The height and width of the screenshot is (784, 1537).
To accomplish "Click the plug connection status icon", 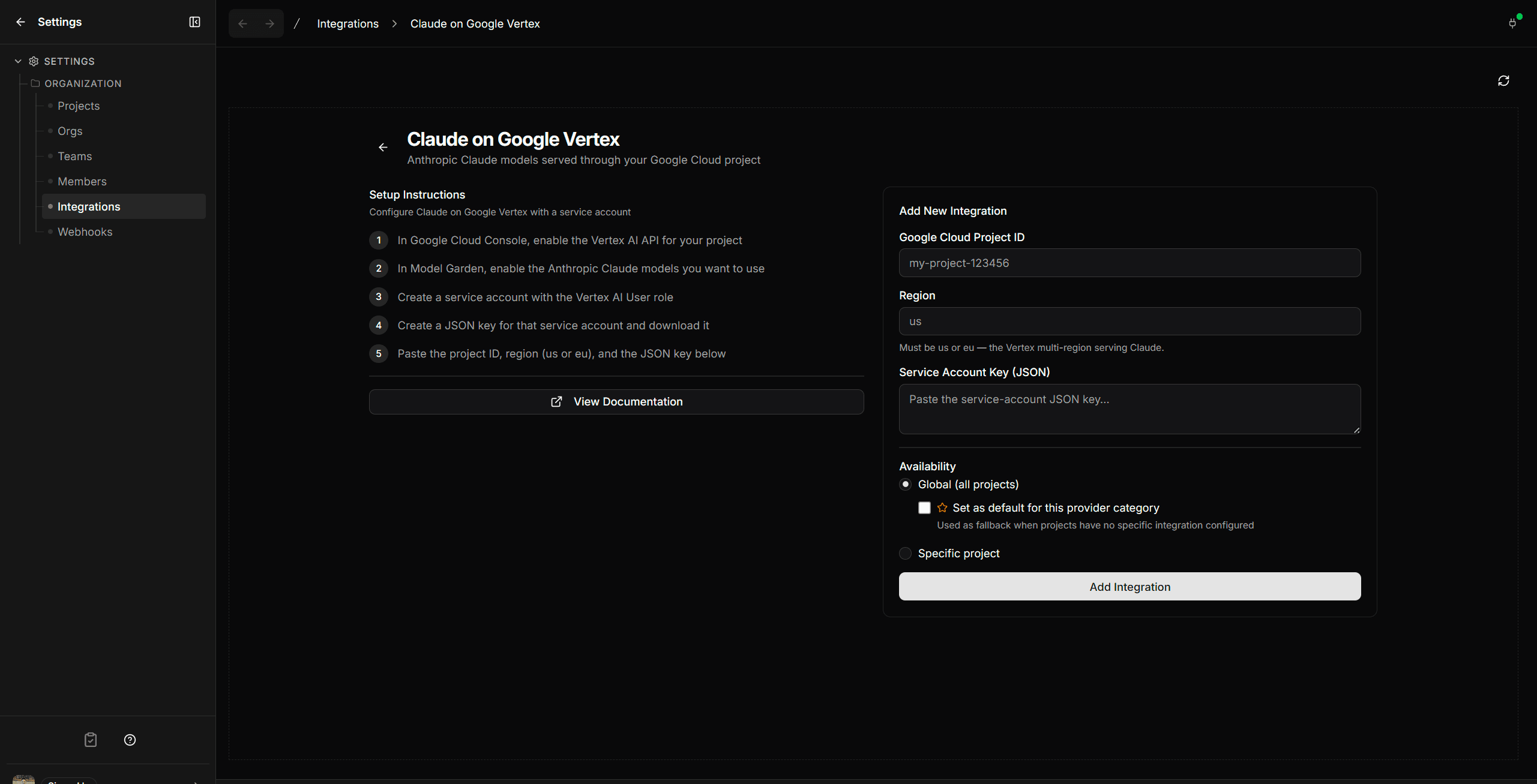I will pyautogui.click(x=1512, y=23).
